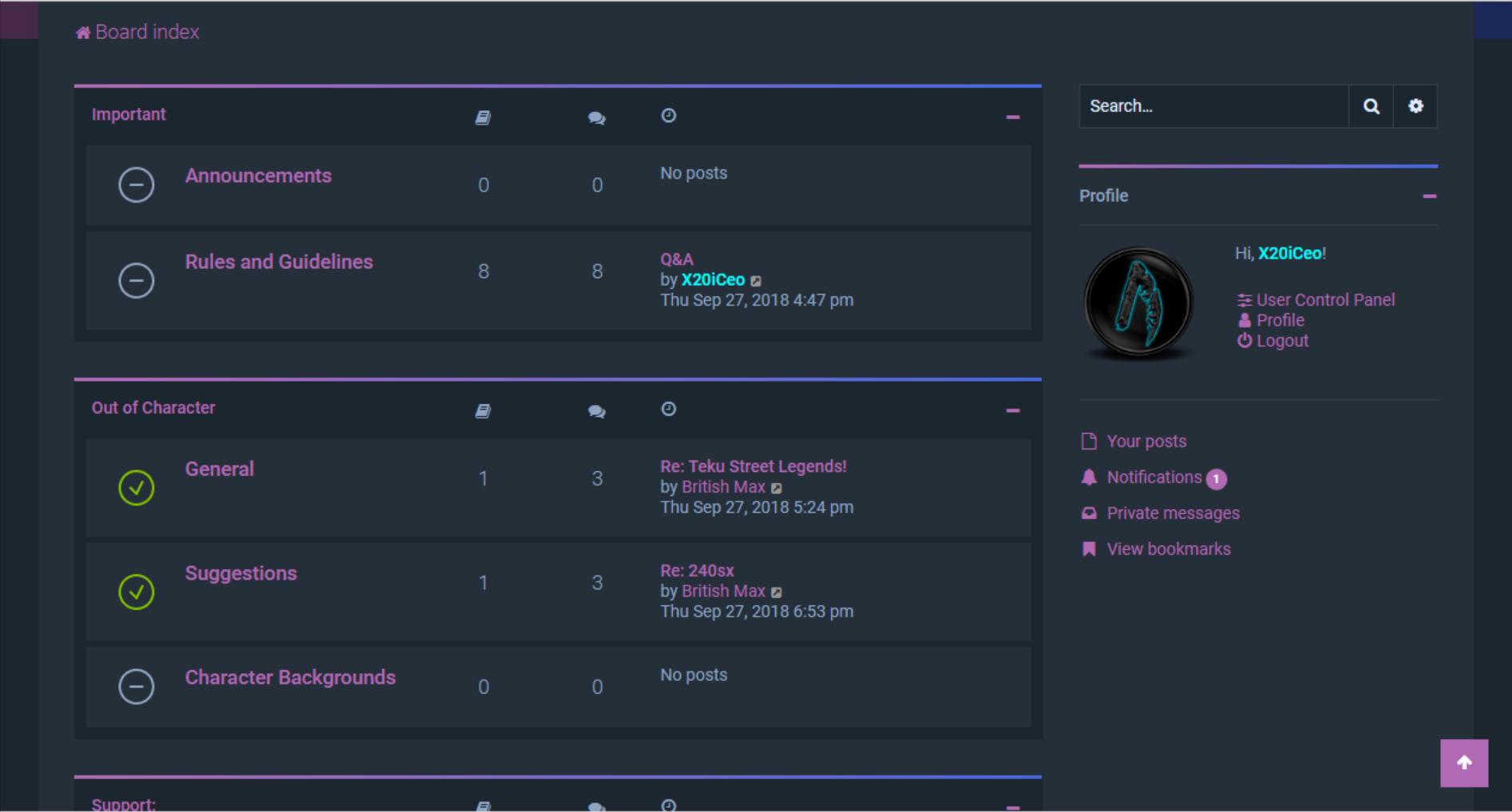The height and width of the screenshot is (812, 1512).
Task: Click the scroll-to-top arrow button
Action: click(1463, 762)
